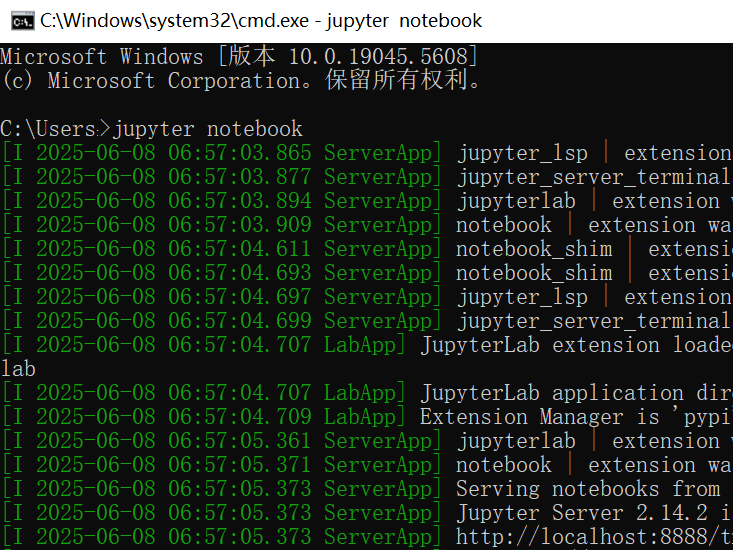Click the http://localhost:8888 URL
This screenshot has height=550, width=733.
pos(594,537)
